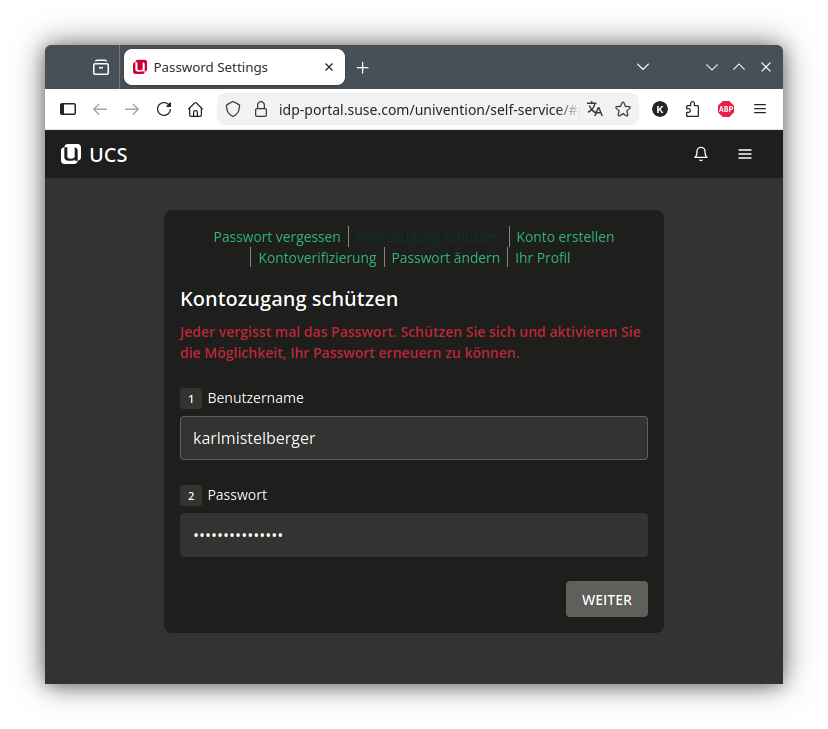Image resolution: width=828 pixels, height=729 pixels.
Task: Reload the current page
Action: 164,109
